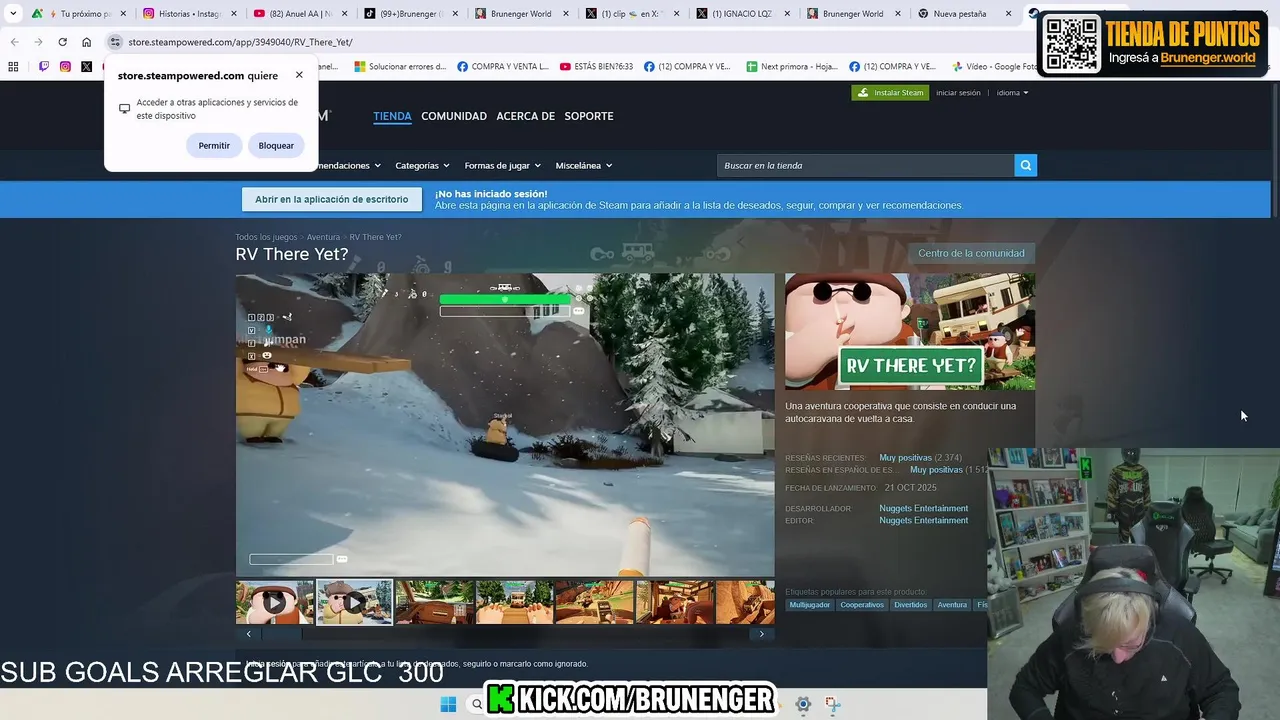Open the Snipping Tool taskbar icon
This screenshot has width=1280, height=720.
pos(832,704)
